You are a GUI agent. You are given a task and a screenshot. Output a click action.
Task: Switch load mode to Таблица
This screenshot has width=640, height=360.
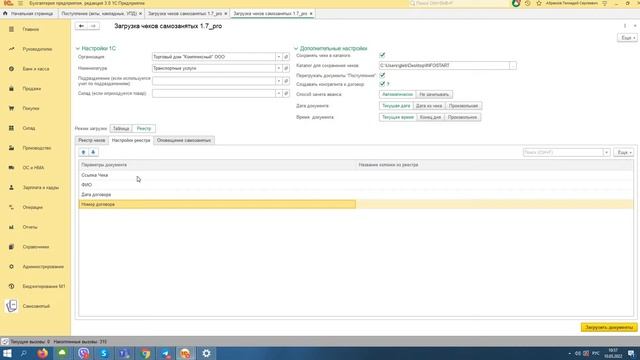point(121,129)
